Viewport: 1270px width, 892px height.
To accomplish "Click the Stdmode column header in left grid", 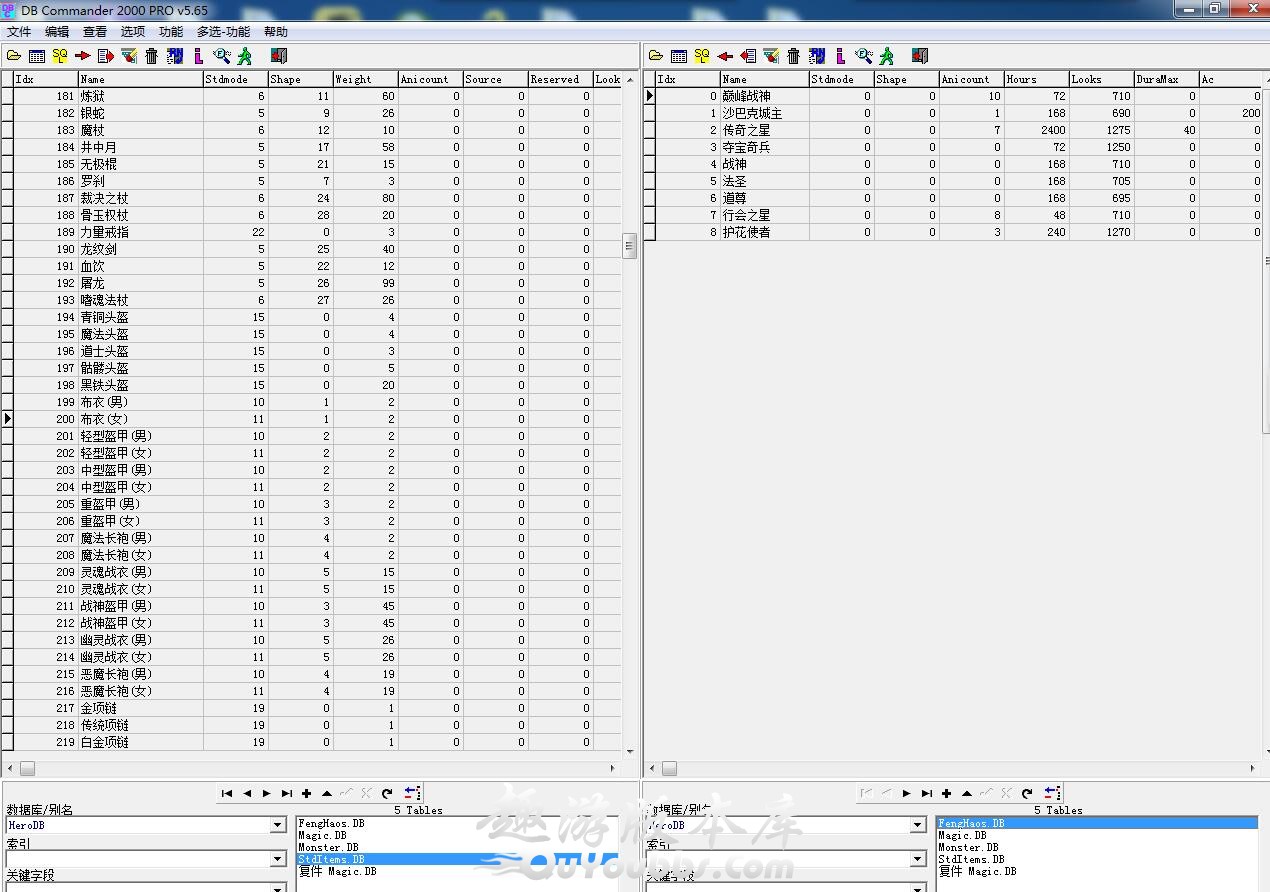I will [x=235, y=79].
